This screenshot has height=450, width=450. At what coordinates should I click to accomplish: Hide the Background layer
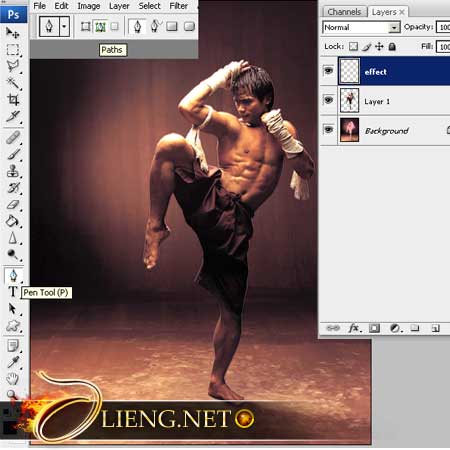[328, 129]
